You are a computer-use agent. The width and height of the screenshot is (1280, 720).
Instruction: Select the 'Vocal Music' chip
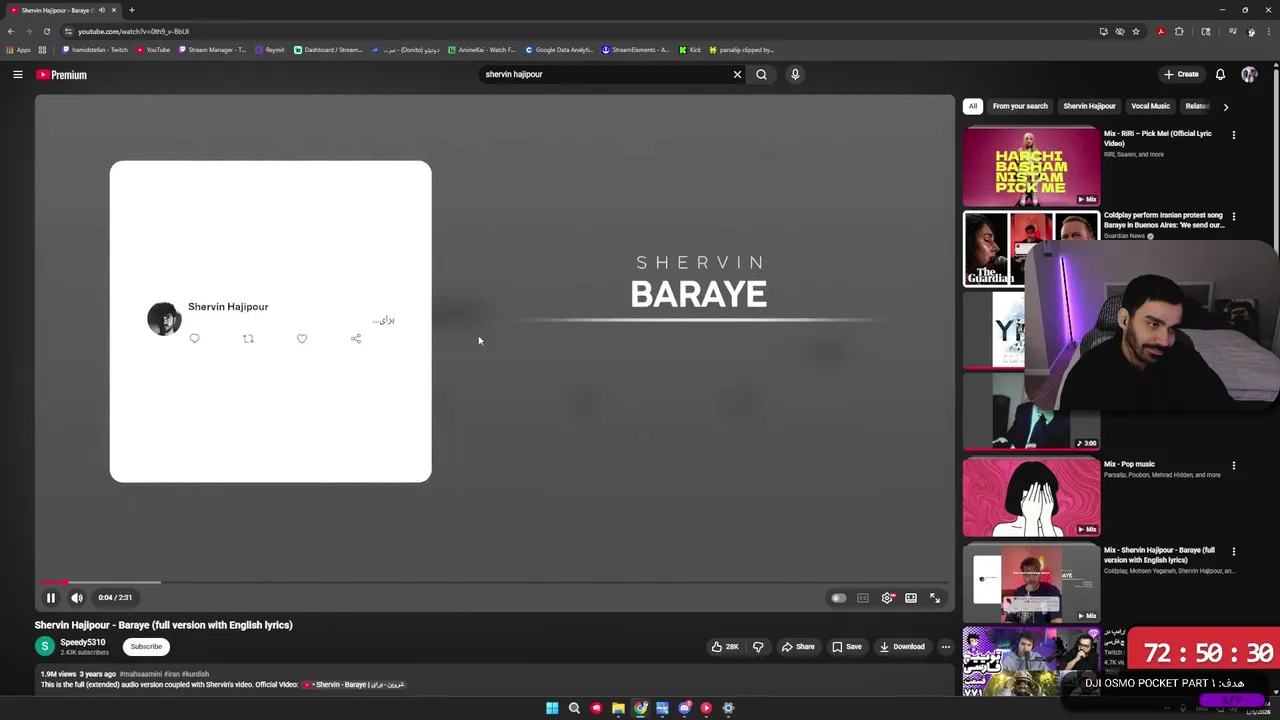tap(1150, 106)
